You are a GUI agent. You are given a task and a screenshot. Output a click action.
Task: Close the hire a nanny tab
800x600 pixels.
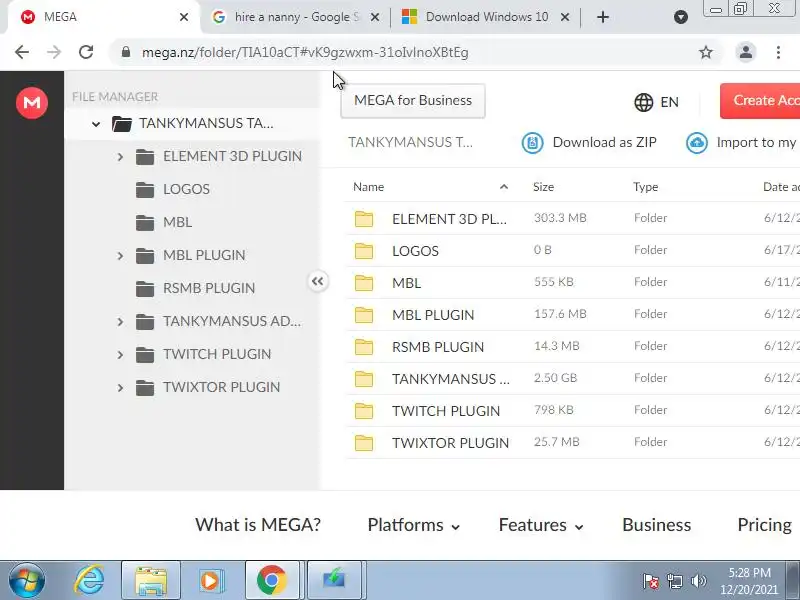(x=374, y=17)
